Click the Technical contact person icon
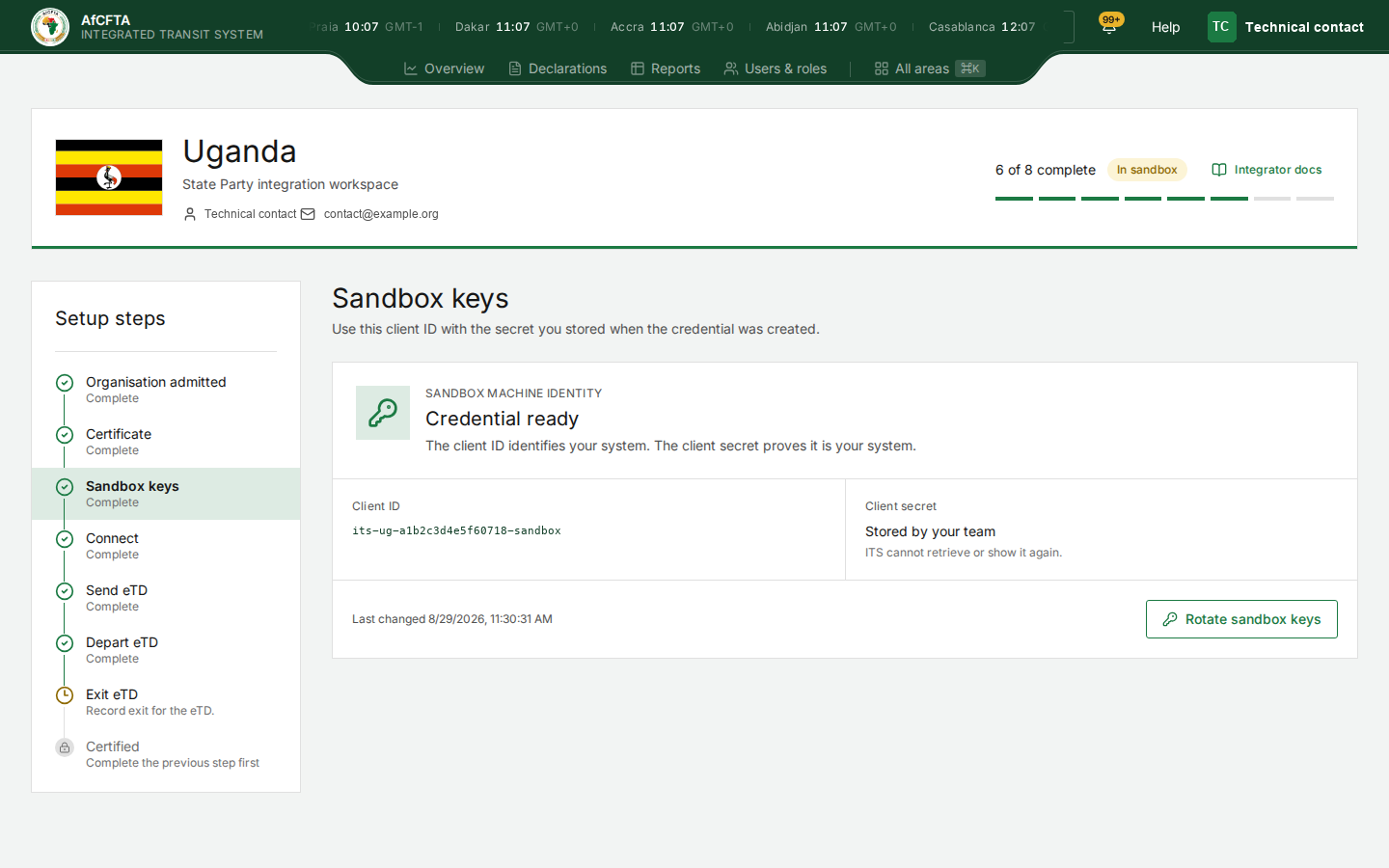This screenshot has width=1389, height=868. point(190,214)
